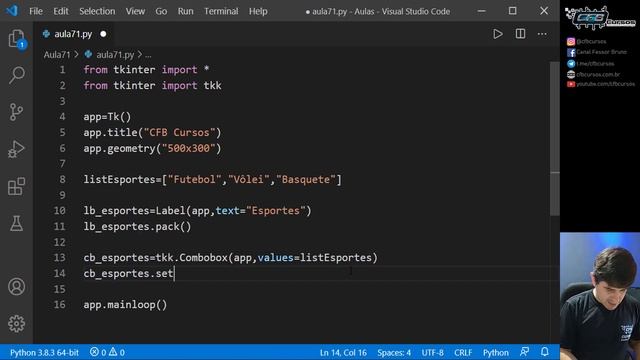Open the Source Control view
This screenshot has height=360, width=640.
click(17, 112)
